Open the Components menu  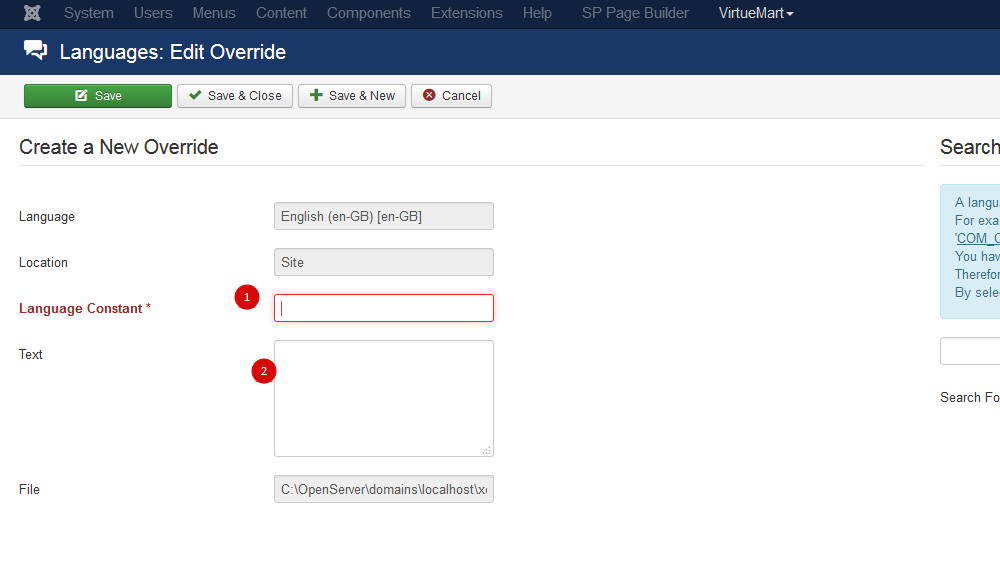(x=368, y=13)
